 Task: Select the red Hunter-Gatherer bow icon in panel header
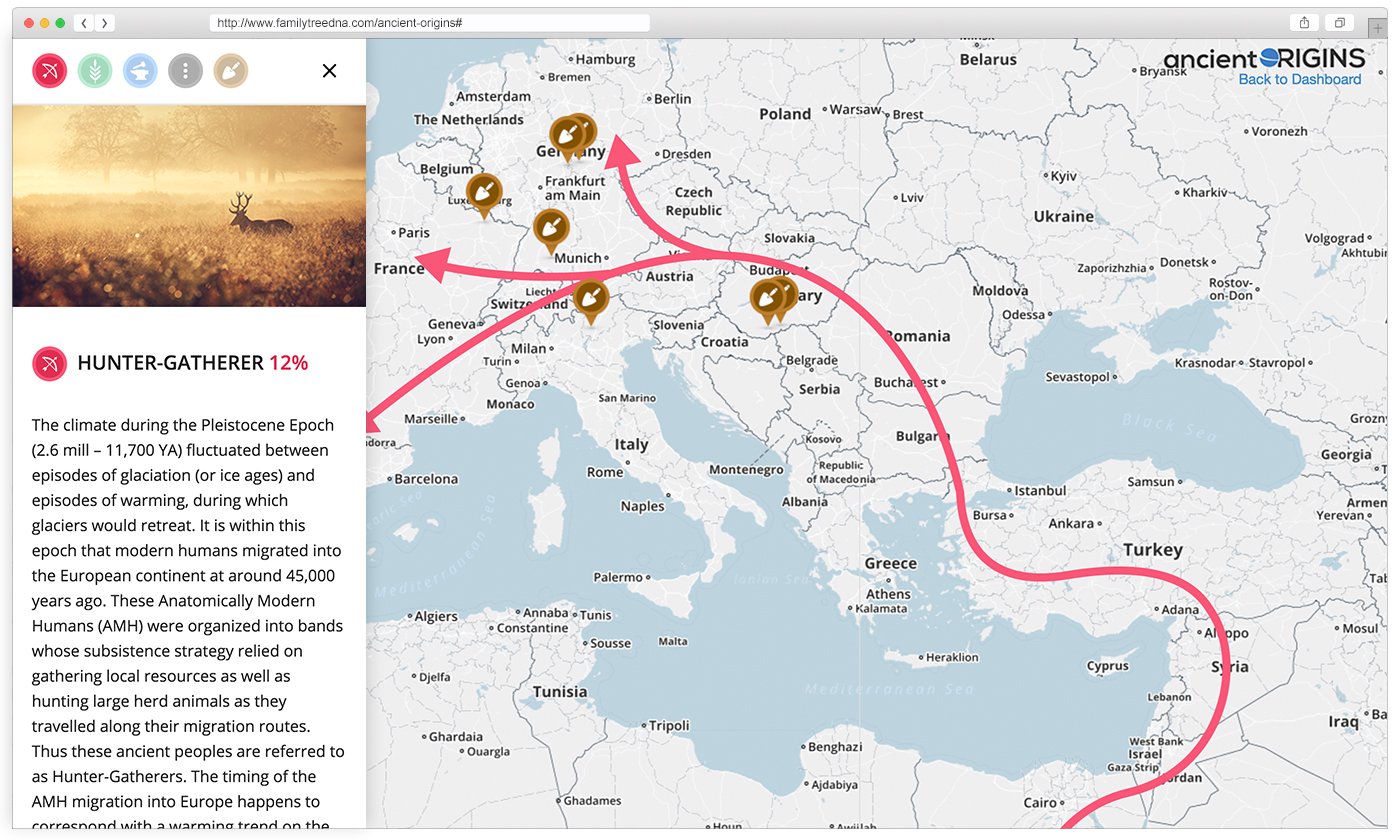[49, 71]
